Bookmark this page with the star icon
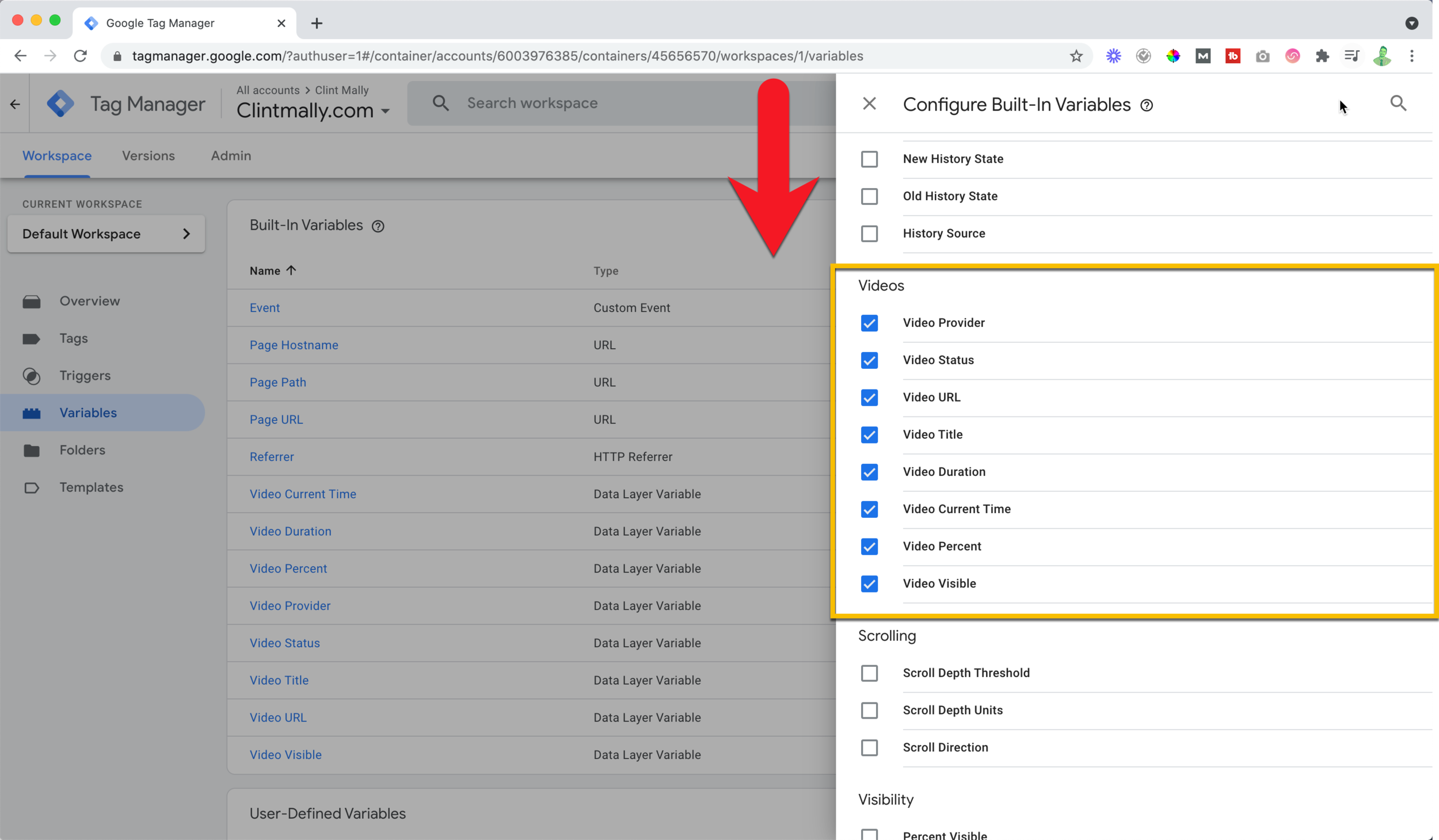Viewport: 1439px width, 840px height. click(x=1076, y=56)
